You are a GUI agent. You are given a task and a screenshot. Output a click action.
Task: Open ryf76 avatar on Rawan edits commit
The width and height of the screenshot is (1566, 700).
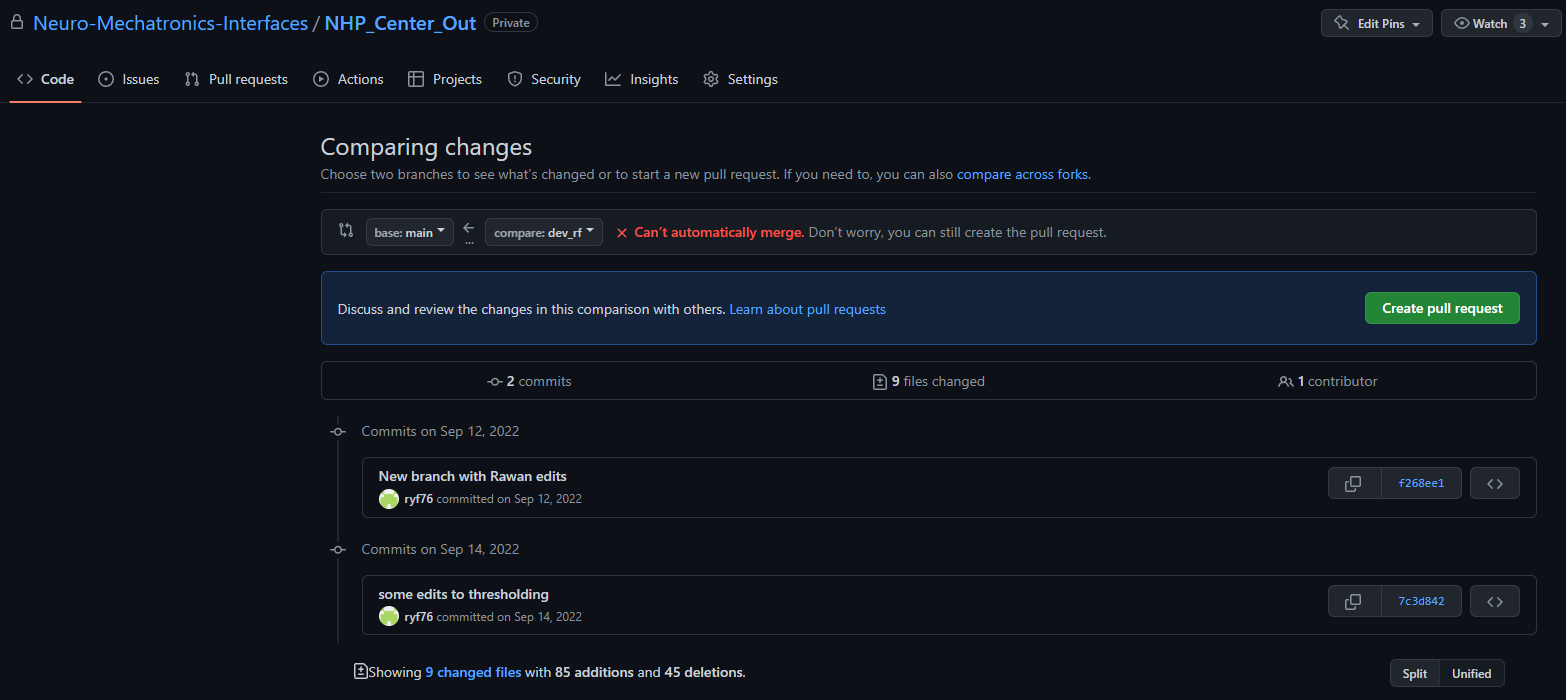point(389,499)
